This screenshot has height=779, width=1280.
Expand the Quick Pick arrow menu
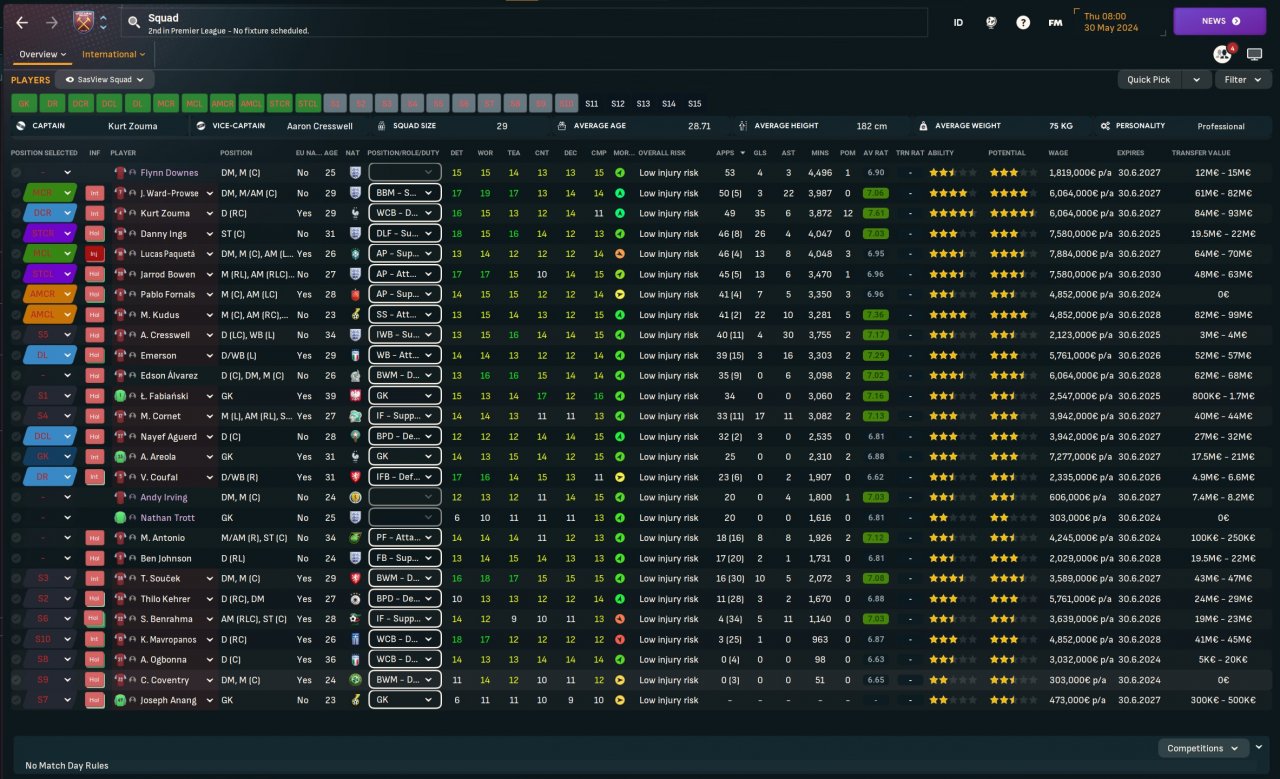[x=1196, y=80]
